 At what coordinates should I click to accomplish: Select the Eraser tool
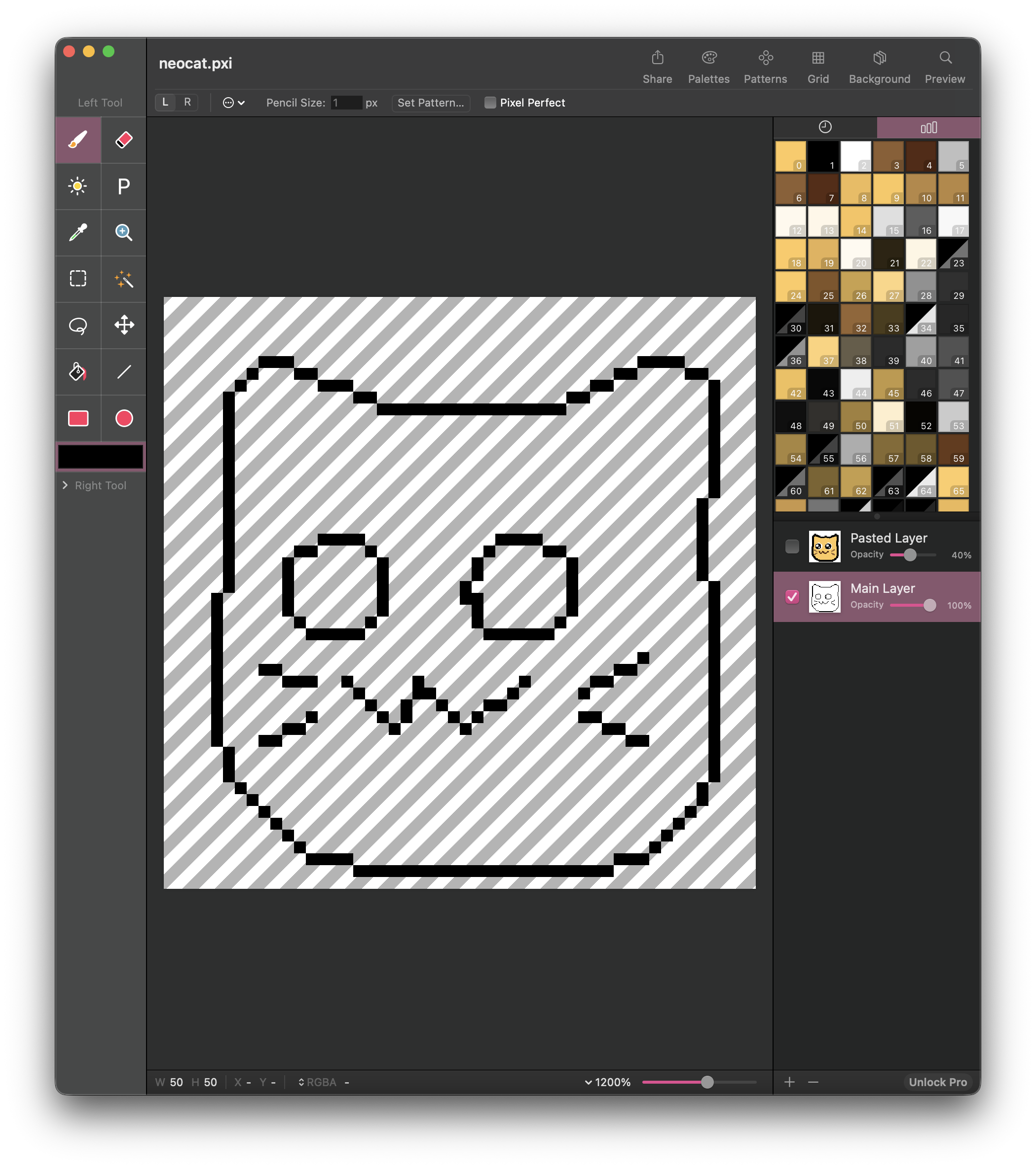tap(124, 140)
